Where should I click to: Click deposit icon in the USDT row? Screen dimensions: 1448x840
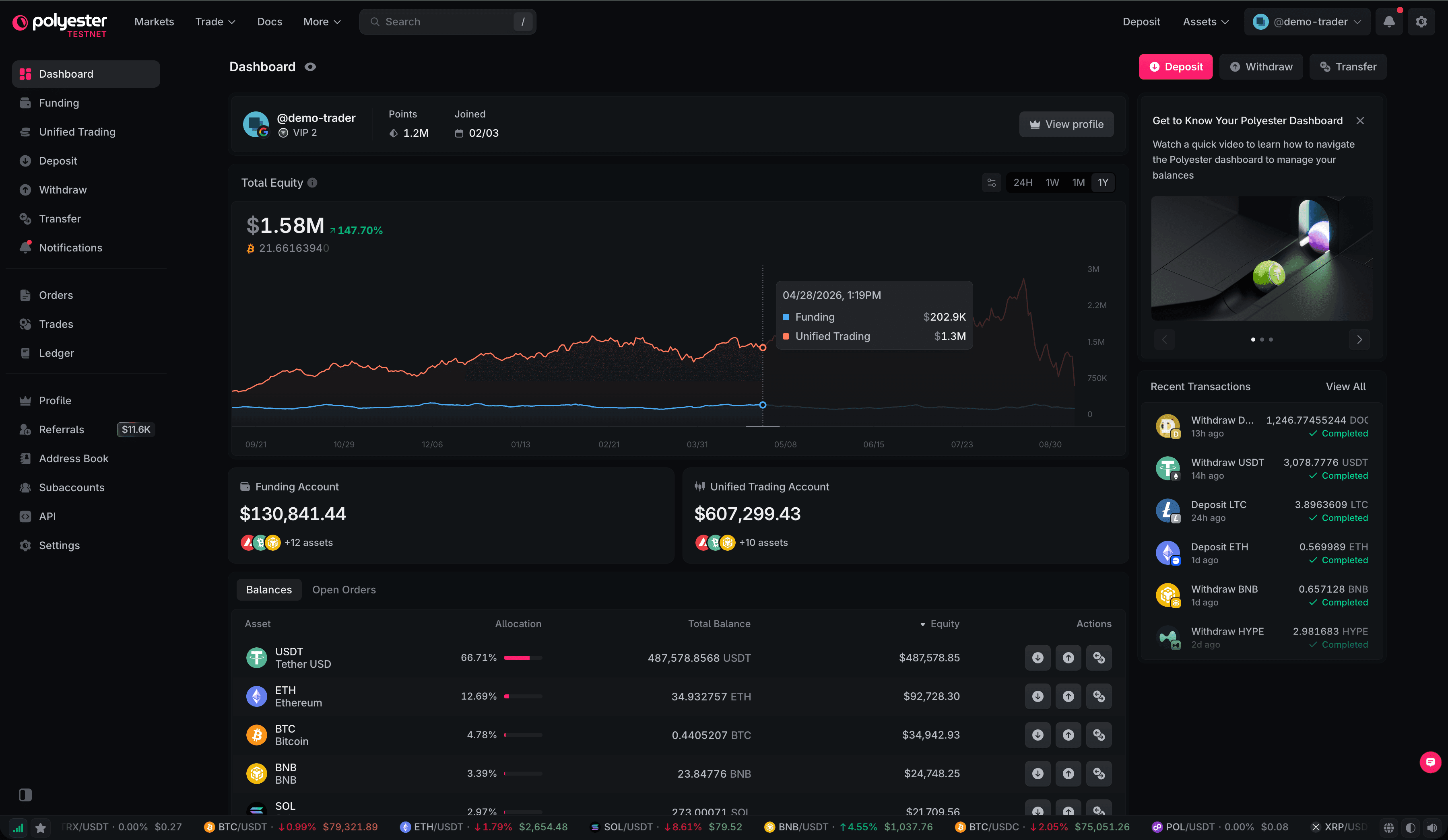click(1037, 658)
